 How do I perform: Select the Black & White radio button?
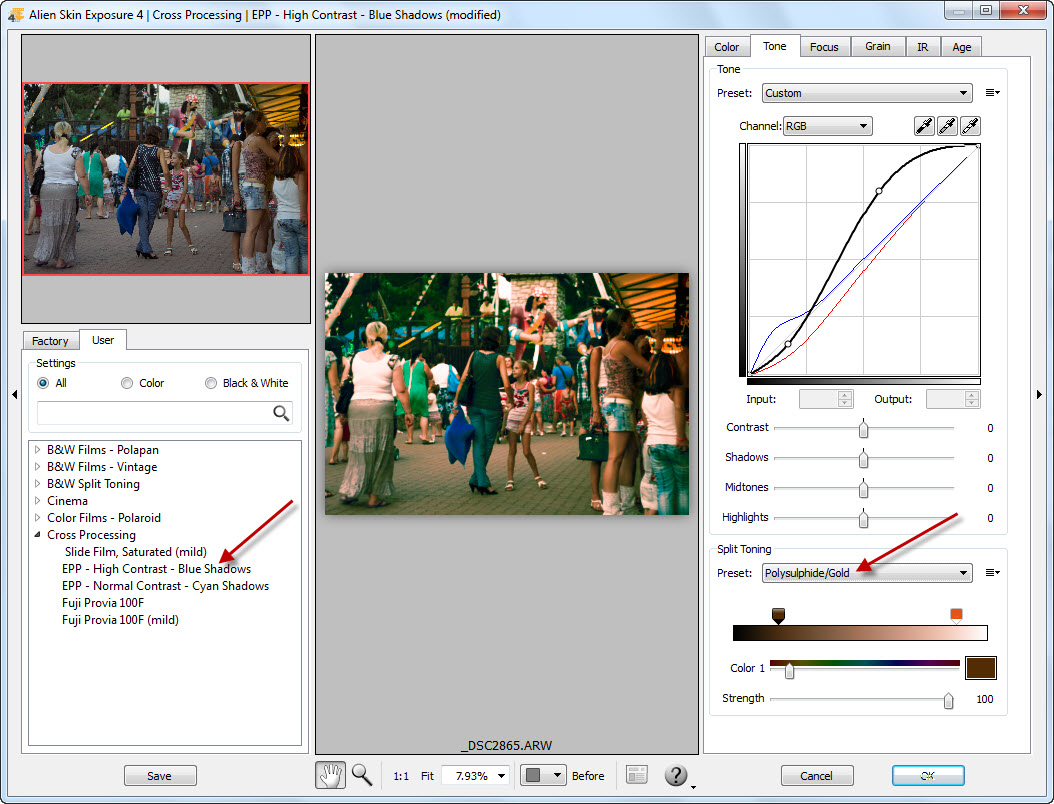pos(211,383)
